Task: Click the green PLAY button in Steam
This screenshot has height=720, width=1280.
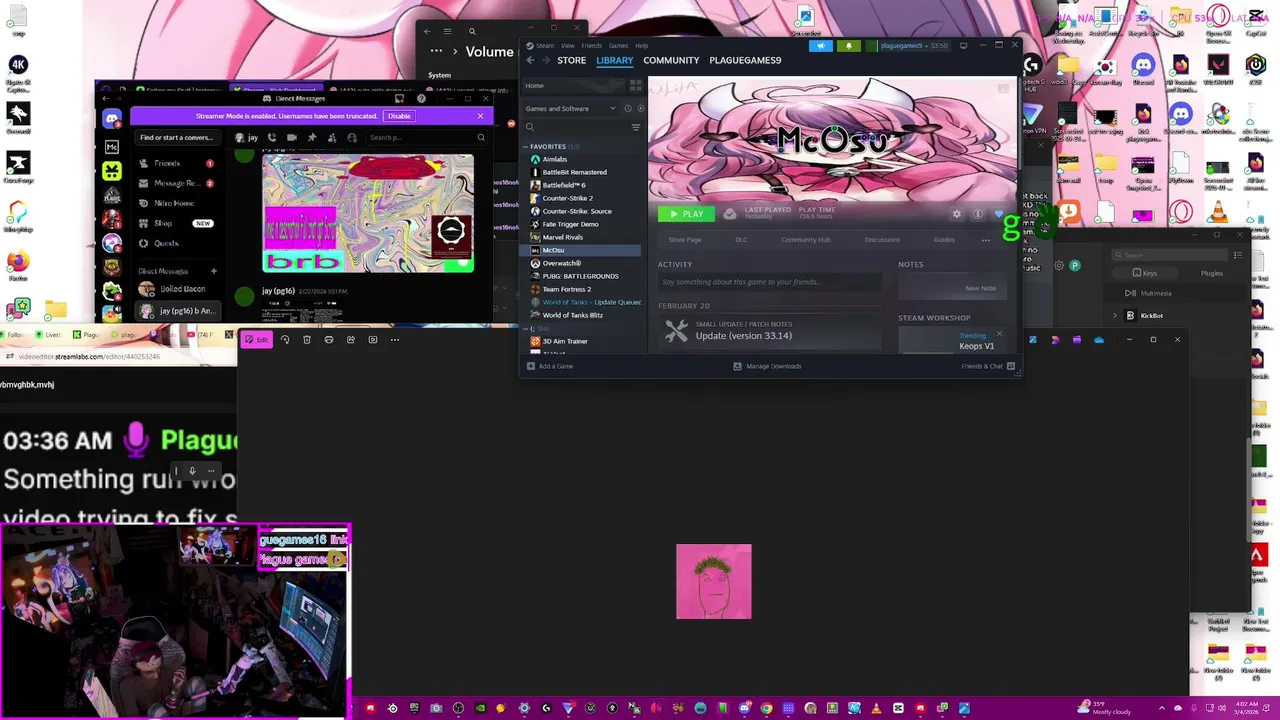Action: coord(686,214)
